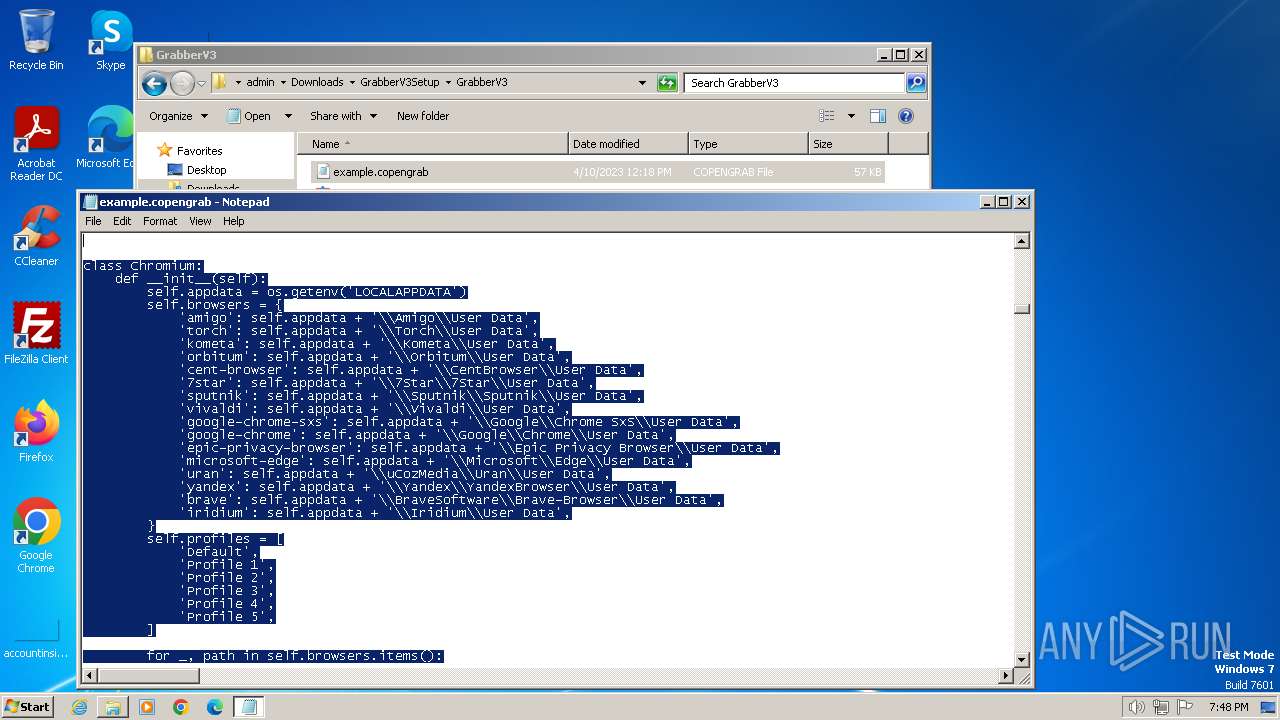Open Notepad Help menu
Image resolution: width=1280 pixels, height=720 pixels.
(233, 221)
